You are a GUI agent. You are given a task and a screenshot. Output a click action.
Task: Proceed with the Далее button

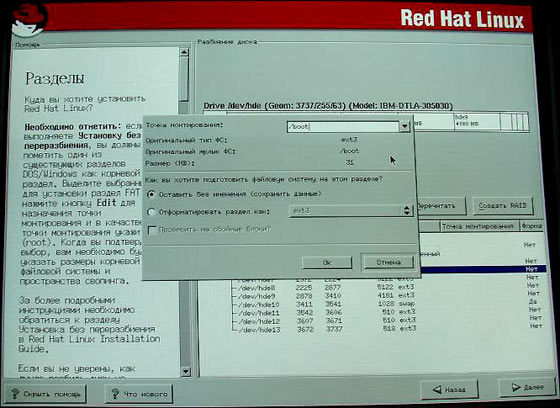click(x=527, y=387)
